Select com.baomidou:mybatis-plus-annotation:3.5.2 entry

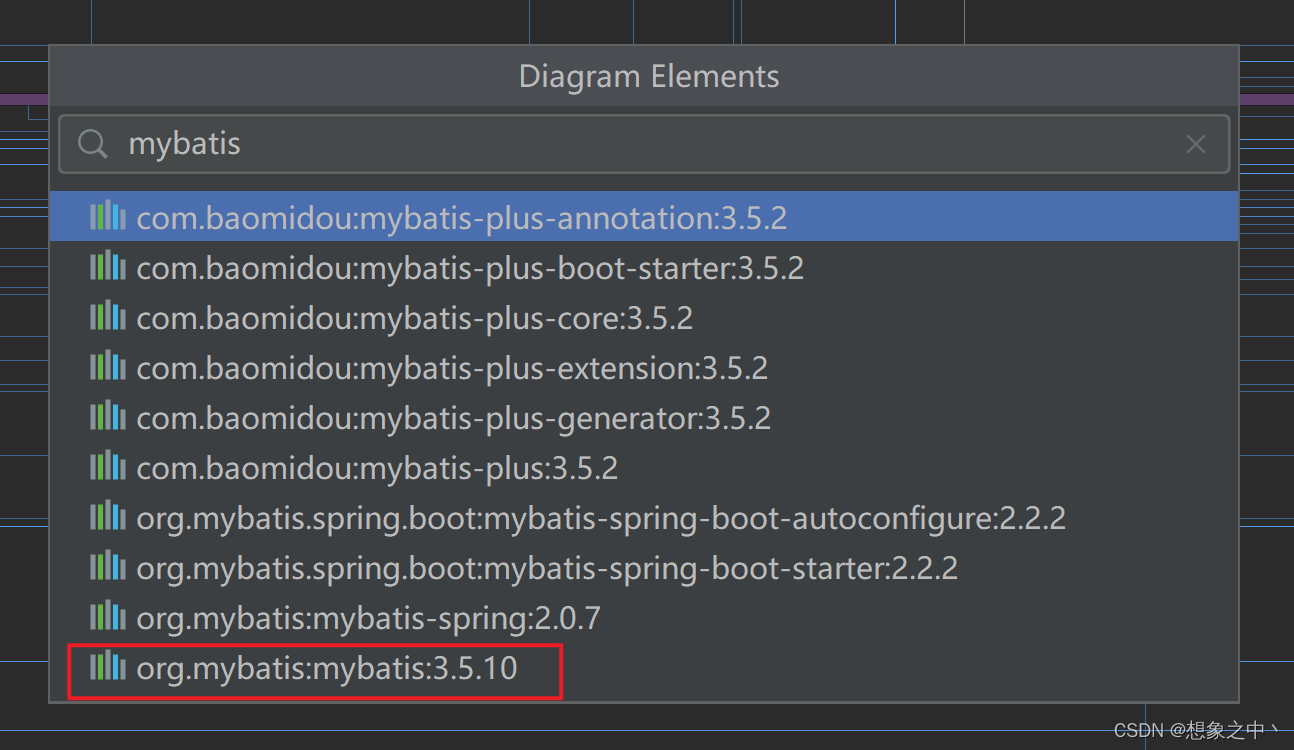[x=644, y=217]
